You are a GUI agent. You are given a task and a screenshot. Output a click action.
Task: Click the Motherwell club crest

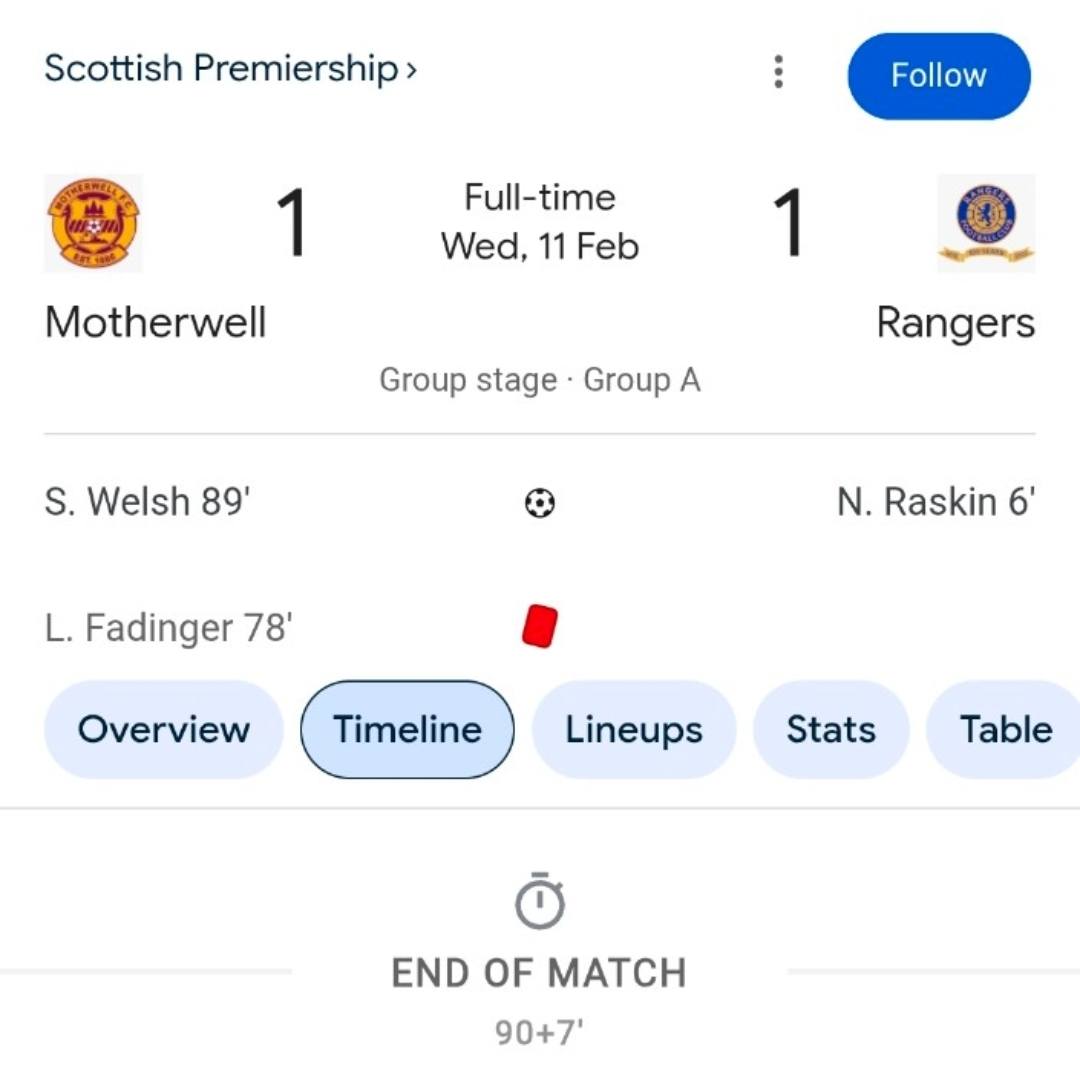(x=93, y=223)
